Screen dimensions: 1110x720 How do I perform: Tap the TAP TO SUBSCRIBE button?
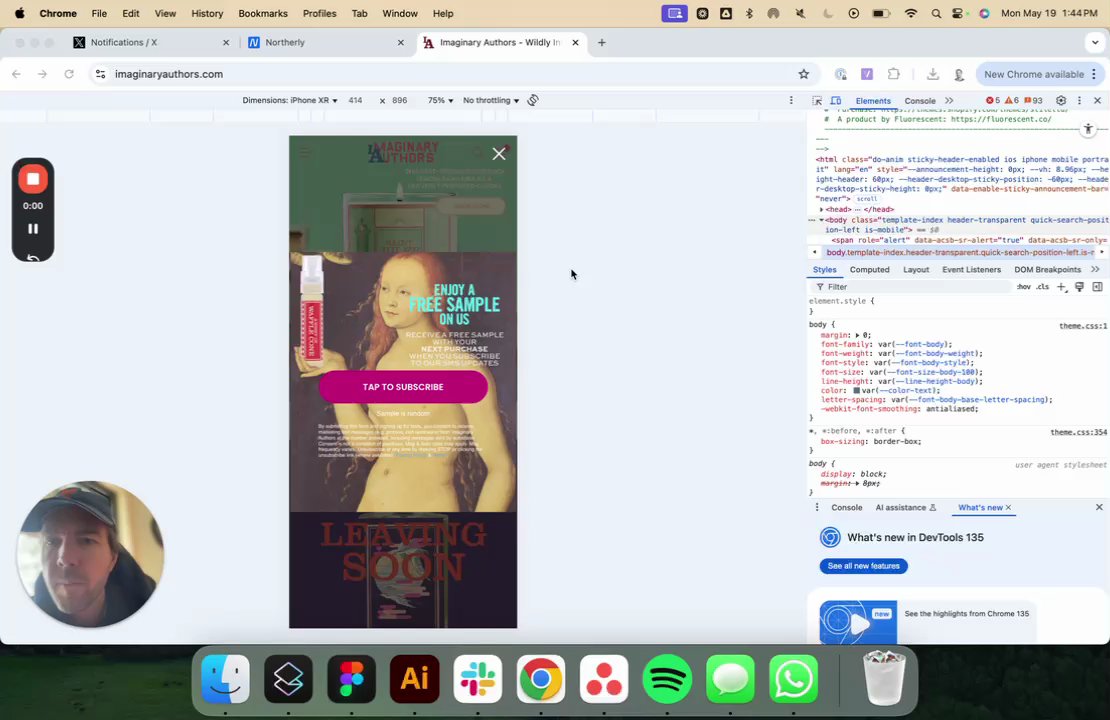tap(403, 387)
